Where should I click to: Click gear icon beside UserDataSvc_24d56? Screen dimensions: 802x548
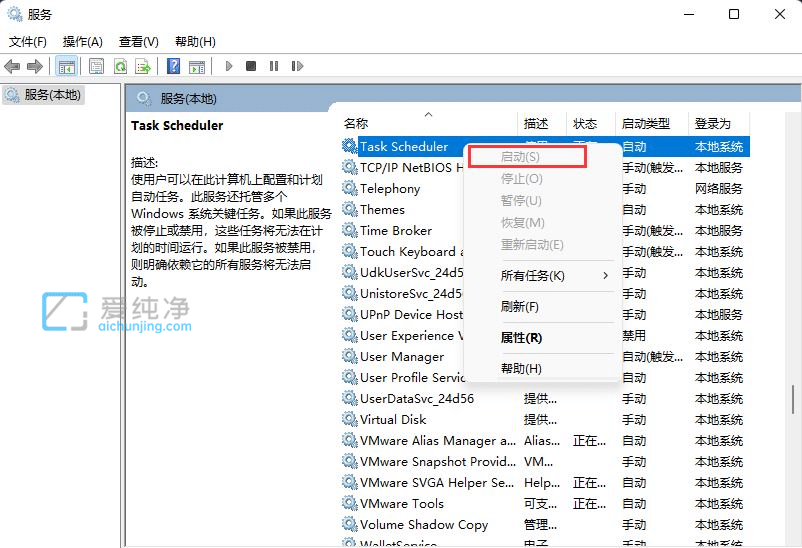click(x=350, y=398)
